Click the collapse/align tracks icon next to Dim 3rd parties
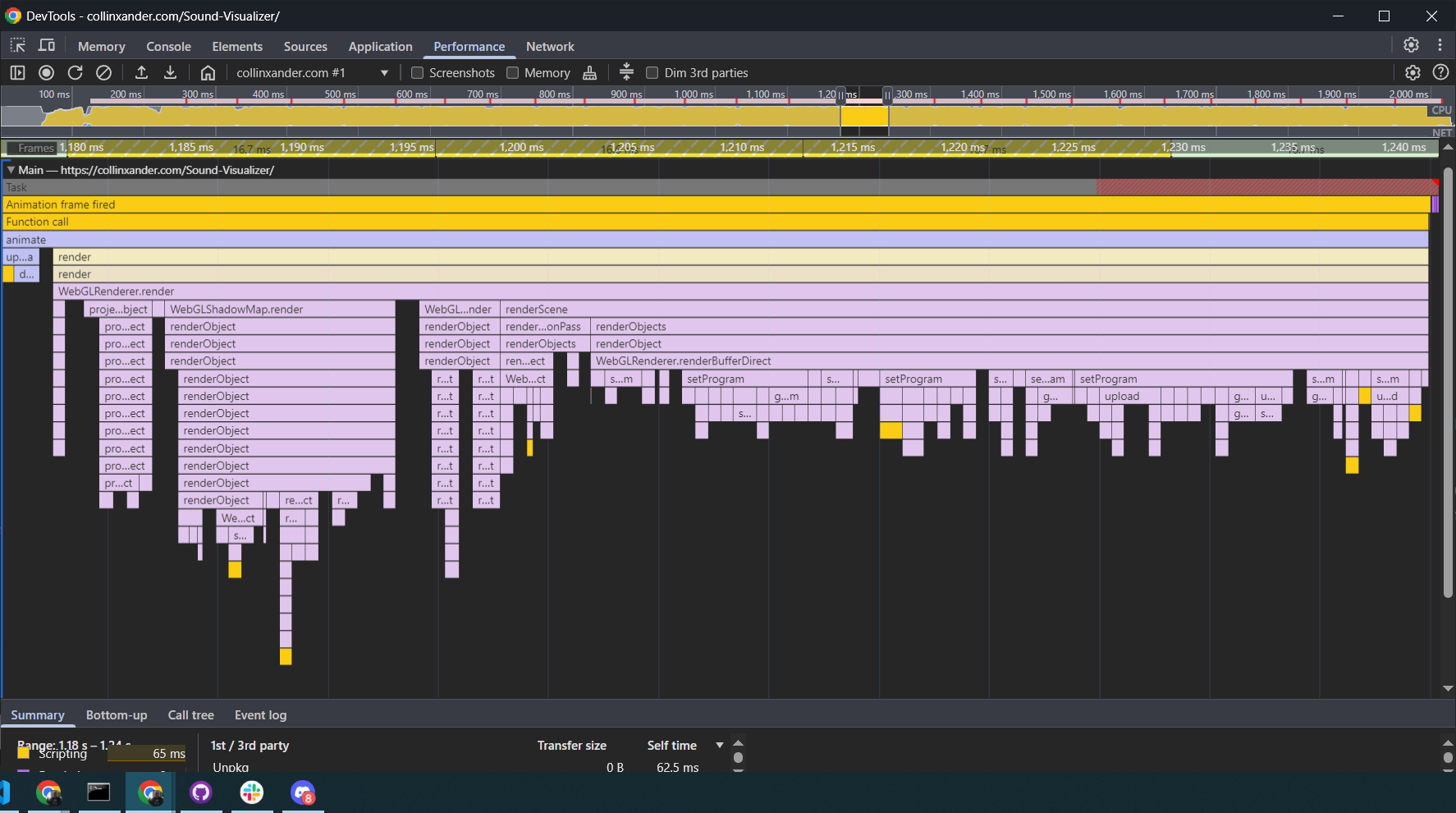 point(626,72)
